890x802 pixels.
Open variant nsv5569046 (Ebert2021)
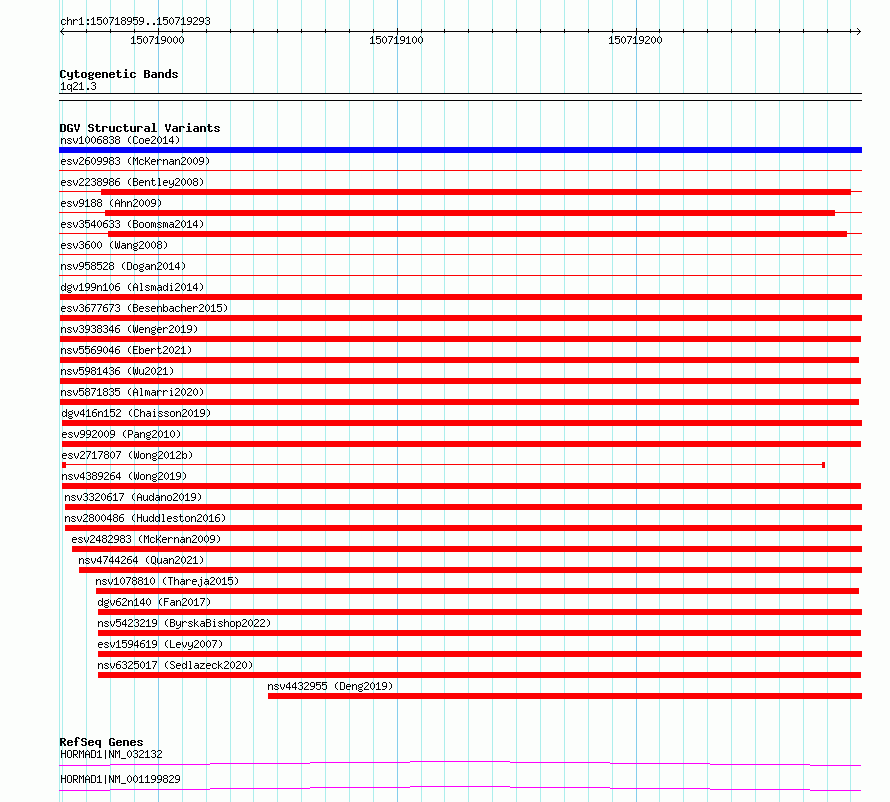click(126, 350)
